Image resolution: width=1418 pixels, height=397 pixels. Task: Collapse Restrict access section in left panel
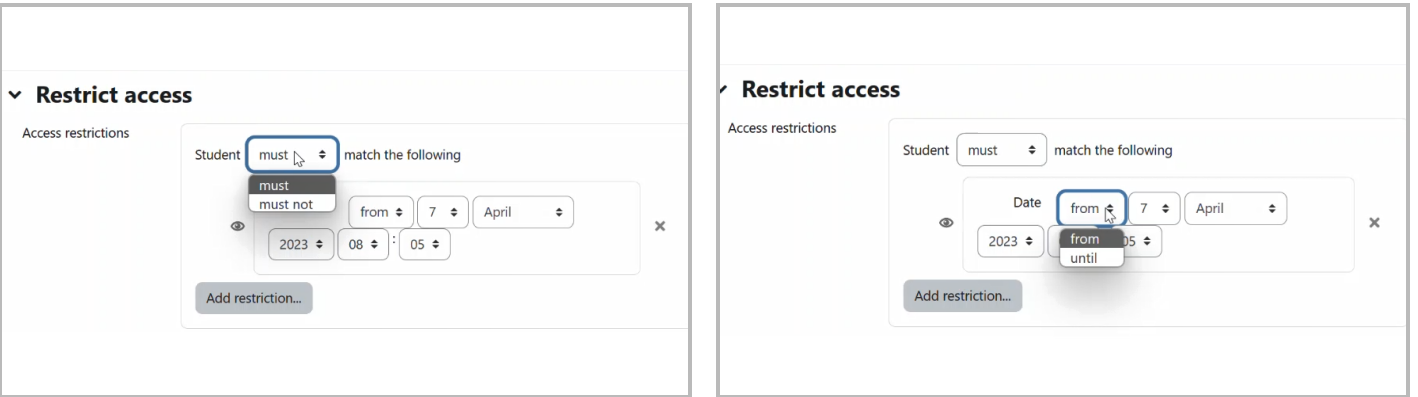14,96
